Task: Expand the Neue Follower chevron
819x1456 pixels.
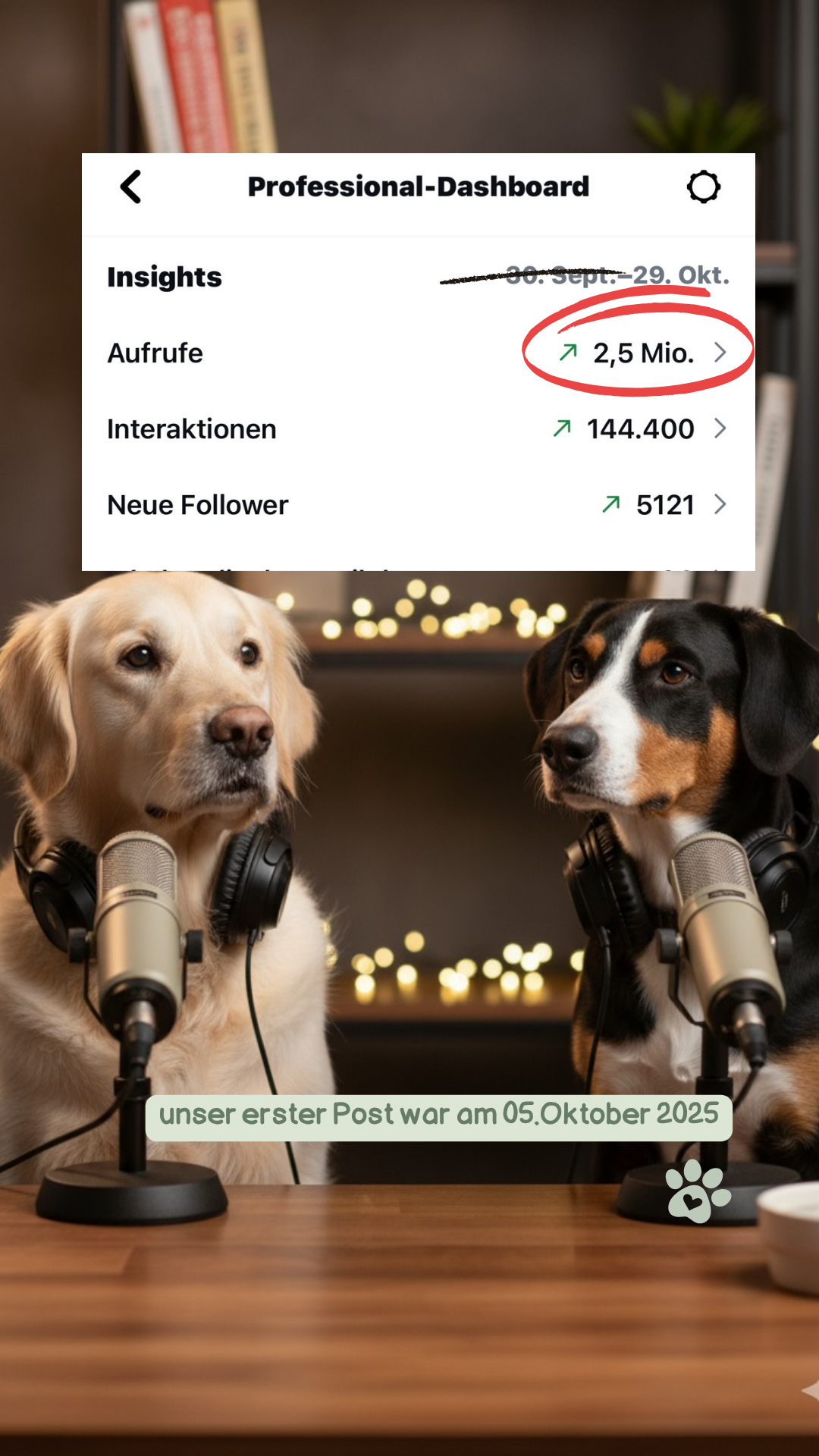Action: click(x=720, y=504)
